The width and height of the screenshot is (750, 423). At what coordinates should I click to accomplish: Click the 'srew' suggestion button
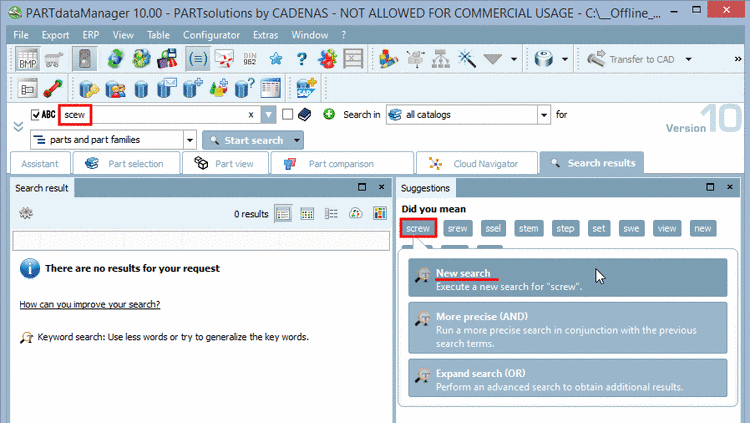[x=458, y=228]
